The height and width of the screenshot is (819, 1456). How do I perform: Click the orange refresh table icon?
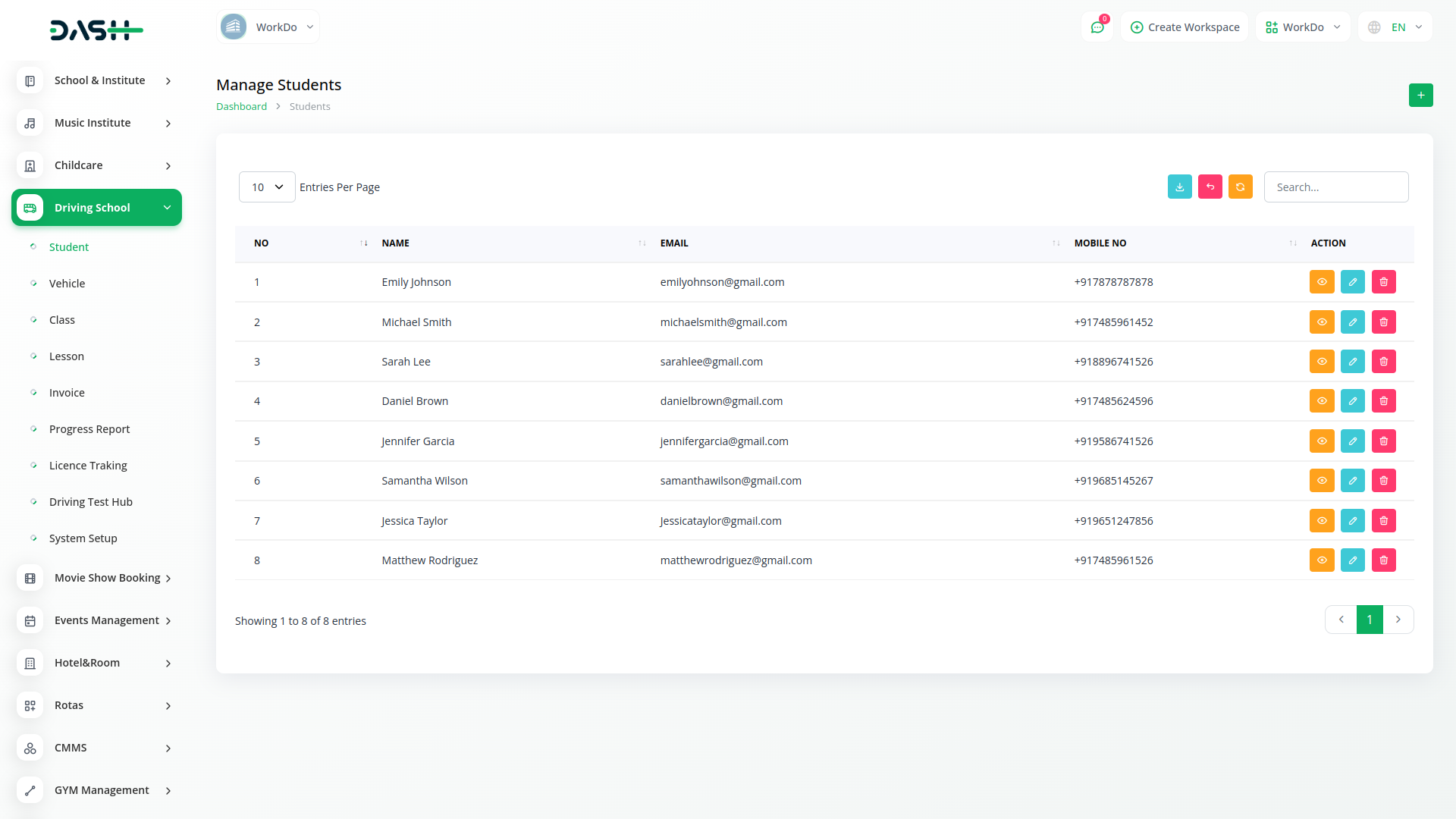1240,187
